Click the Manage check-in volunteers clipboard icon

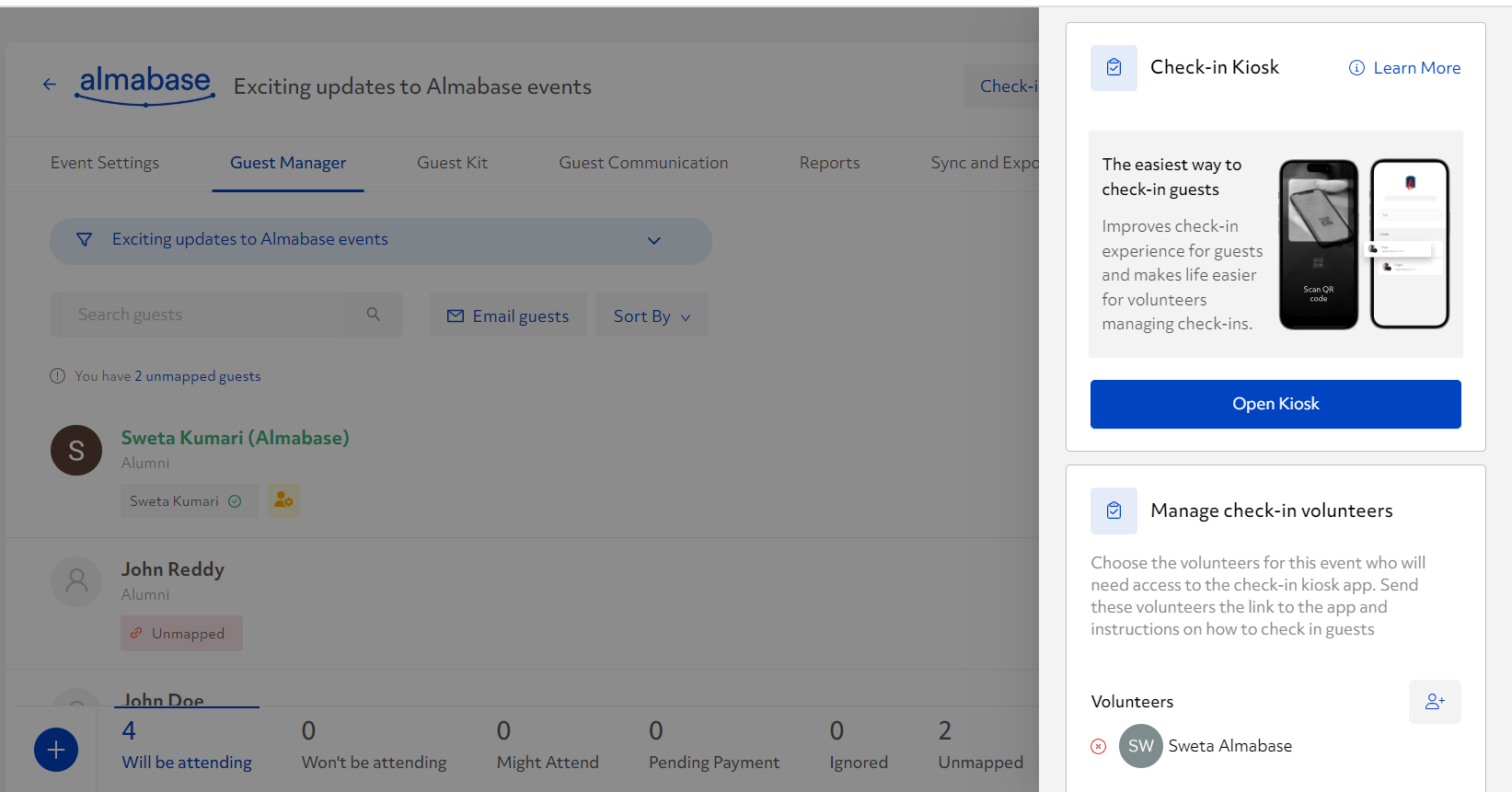(1114, 511)
